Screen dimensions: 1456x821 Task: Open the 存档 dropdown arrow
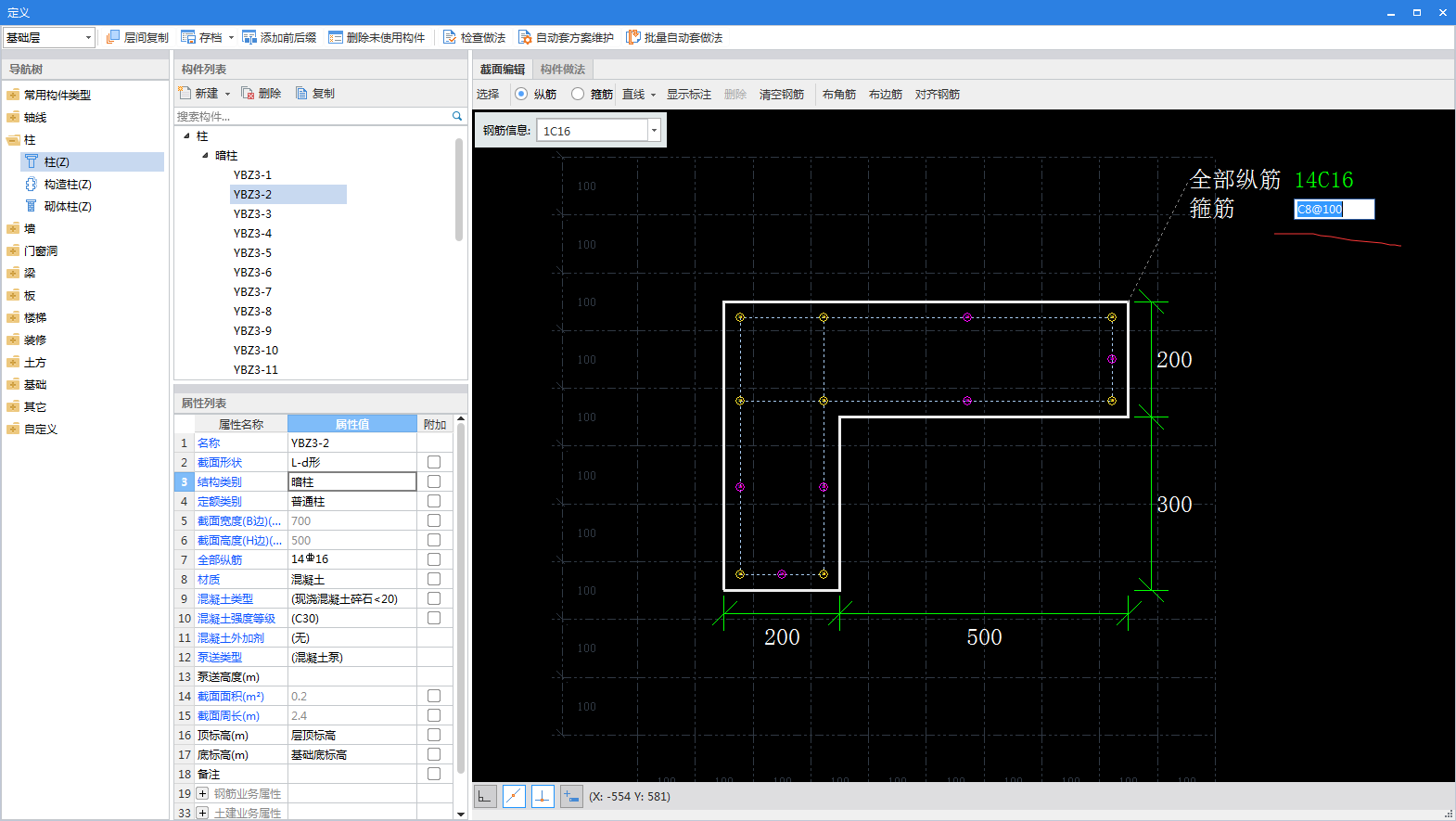231,38
